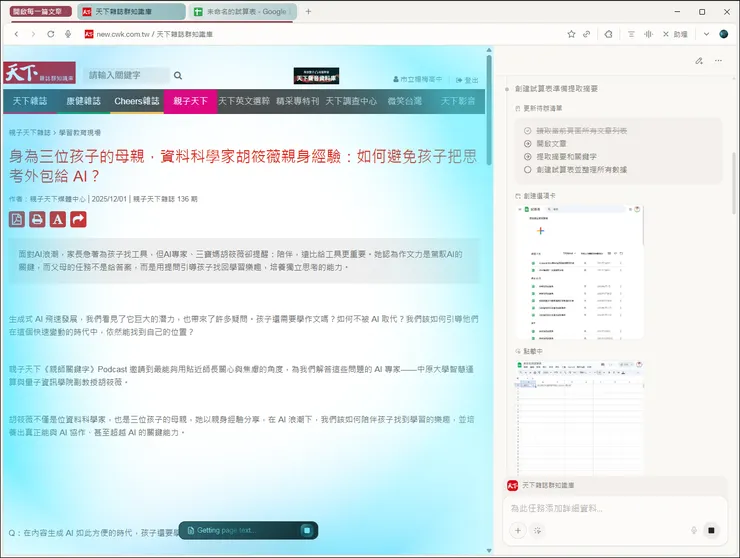The height and width of the screenshot is (558, 740).
Task: Click the print article icon
Action: coord(37,220)
